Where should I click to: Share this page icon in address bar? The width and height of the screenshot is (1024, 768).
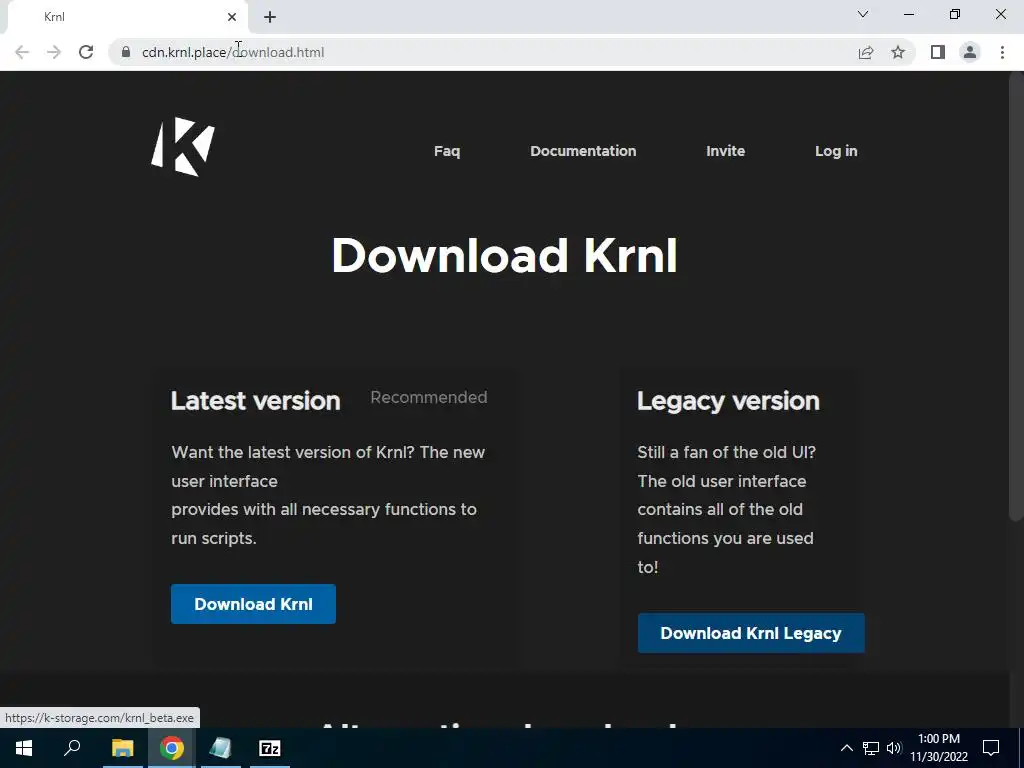pos(866,52)
